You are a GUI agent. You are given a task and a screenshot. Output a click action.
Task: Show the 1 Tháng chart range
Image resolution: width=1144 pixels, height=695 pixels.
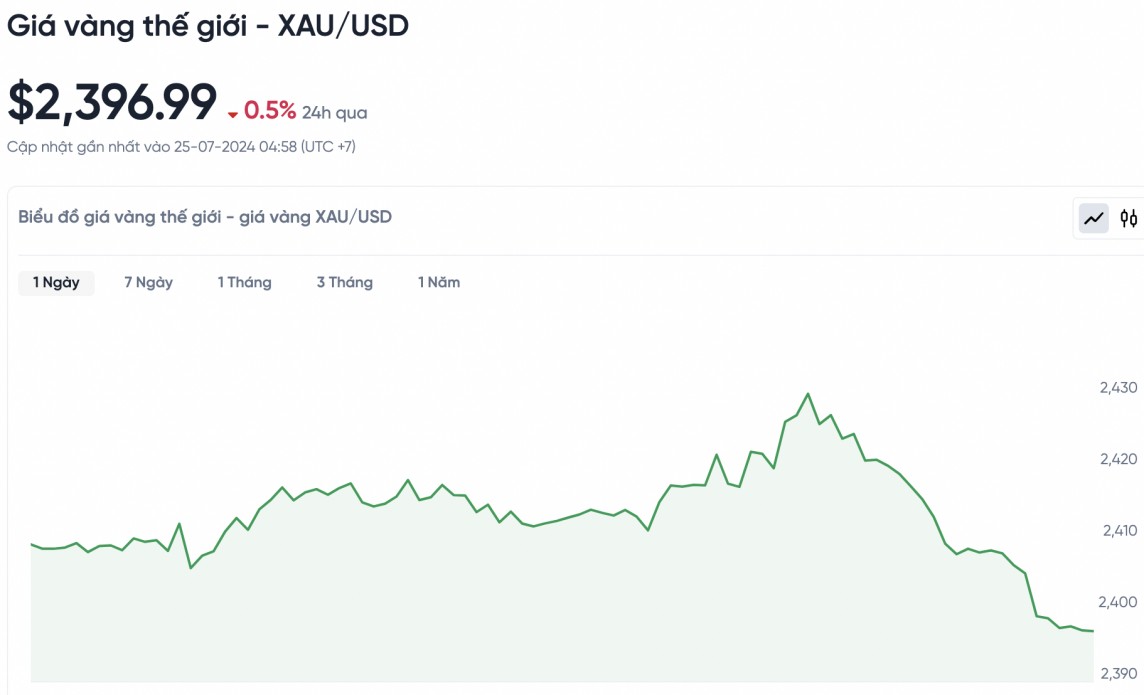pos(244,283)
